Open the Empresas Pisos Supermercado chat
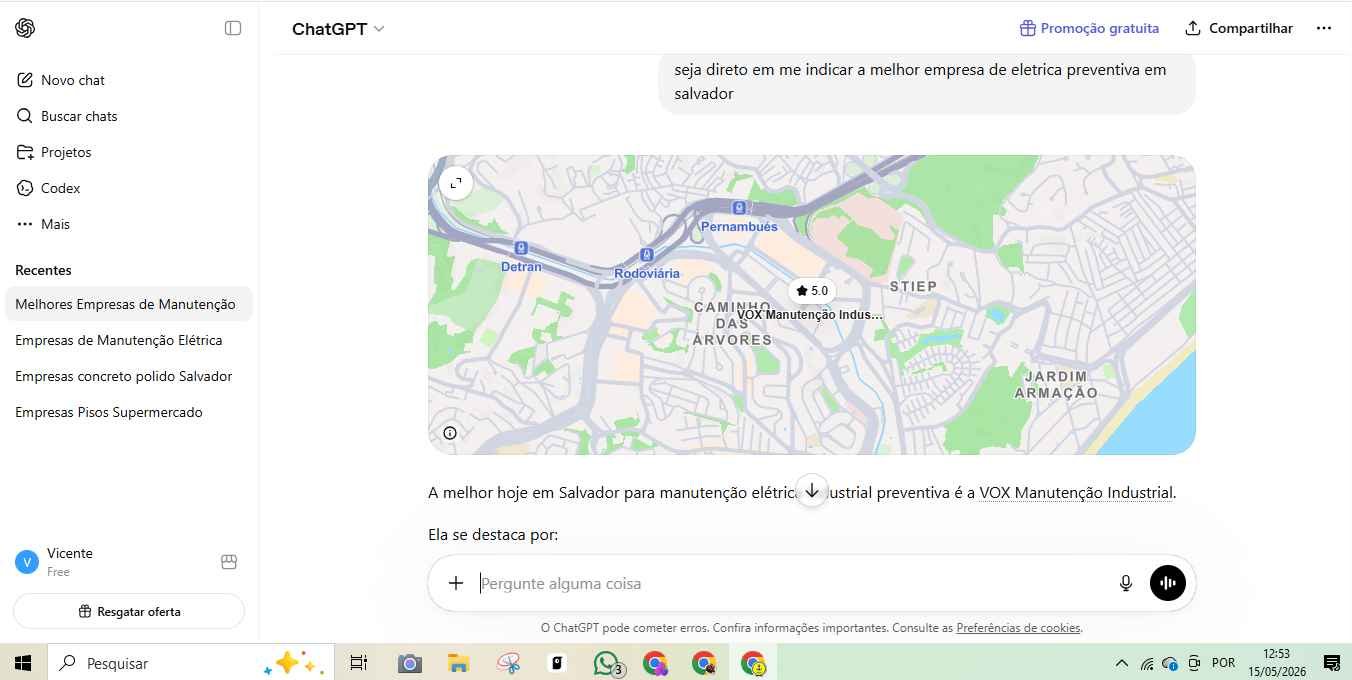 pos(129,412)
